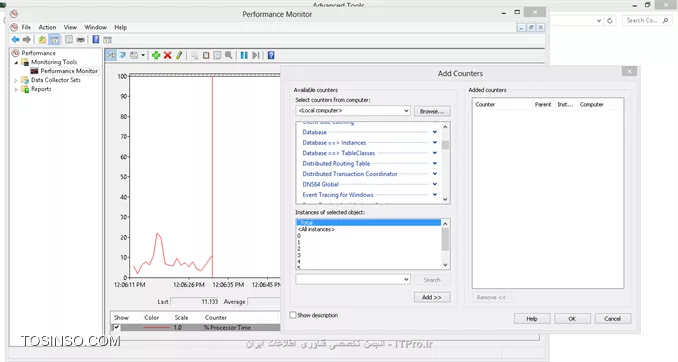
Task: Pause display with Freeze Display icon
Action: (244, 55)
